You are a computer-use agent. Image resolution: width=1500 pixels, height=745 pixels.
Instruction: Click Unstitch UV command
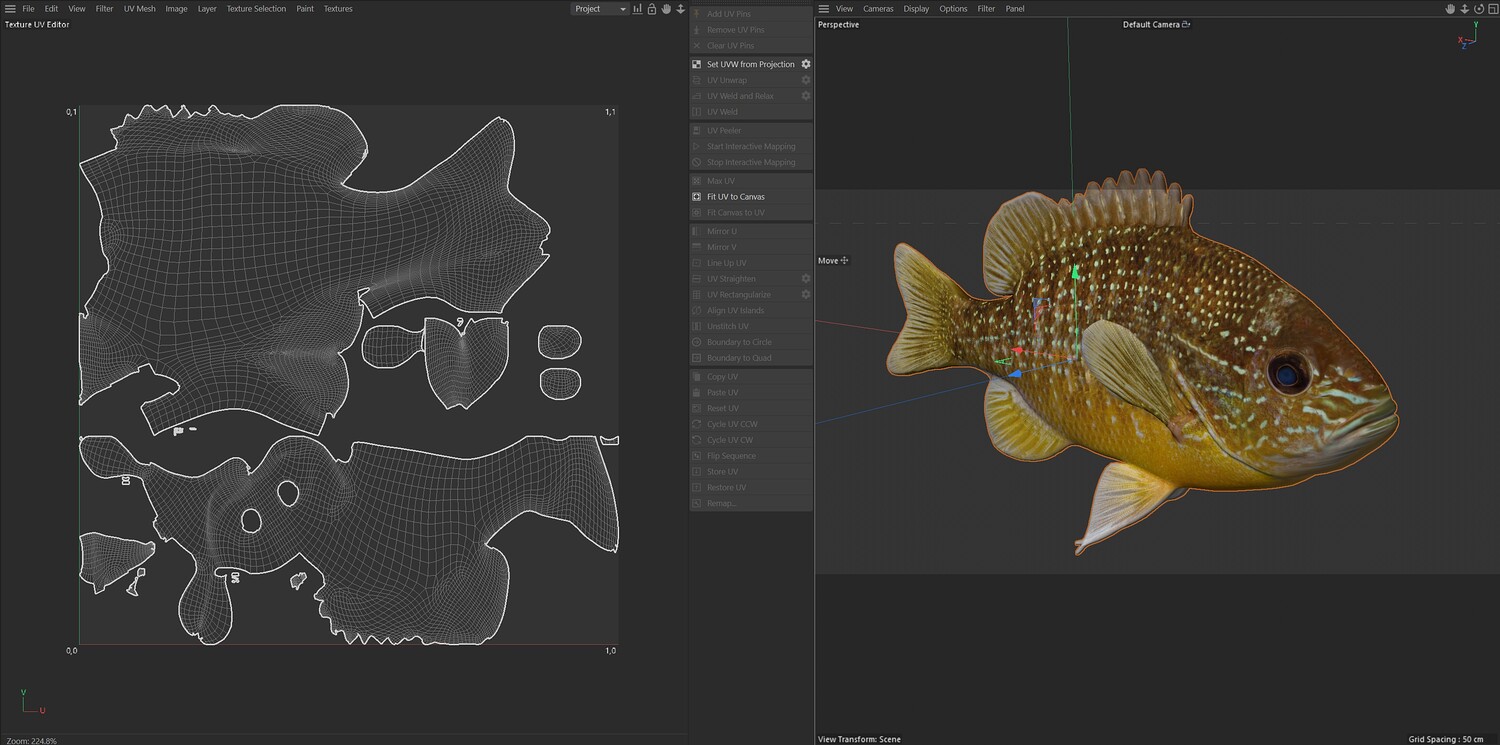(750, 326)
